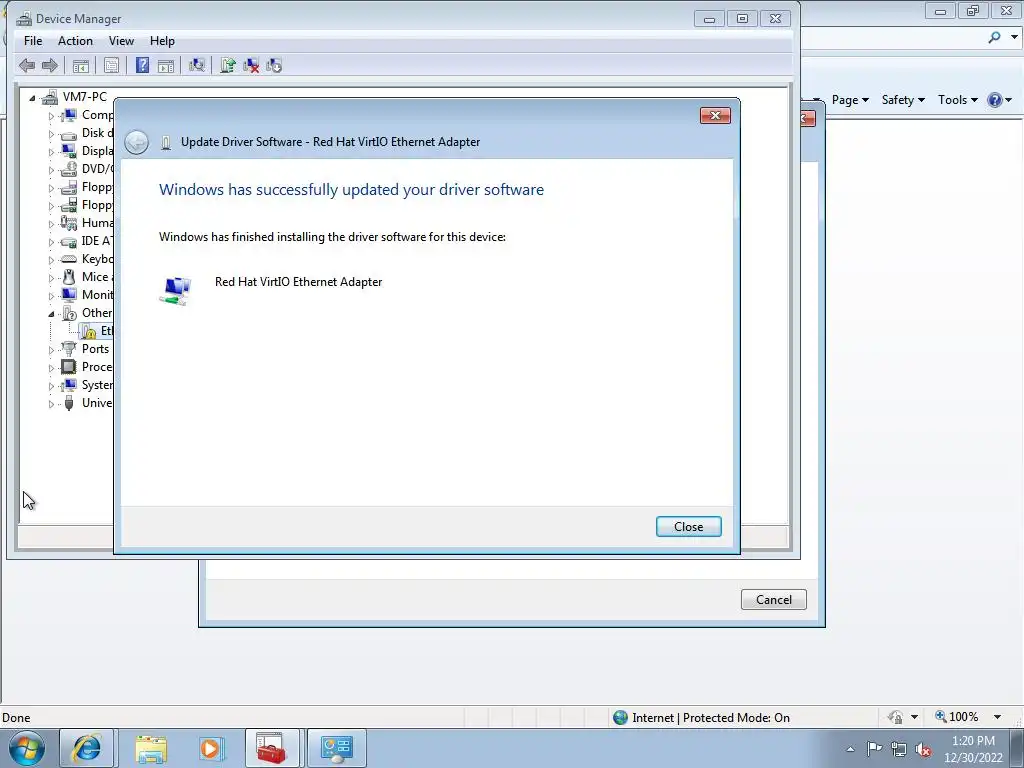
Task: Open Windows Media Player taskbar icon
Action: point(212,748)
